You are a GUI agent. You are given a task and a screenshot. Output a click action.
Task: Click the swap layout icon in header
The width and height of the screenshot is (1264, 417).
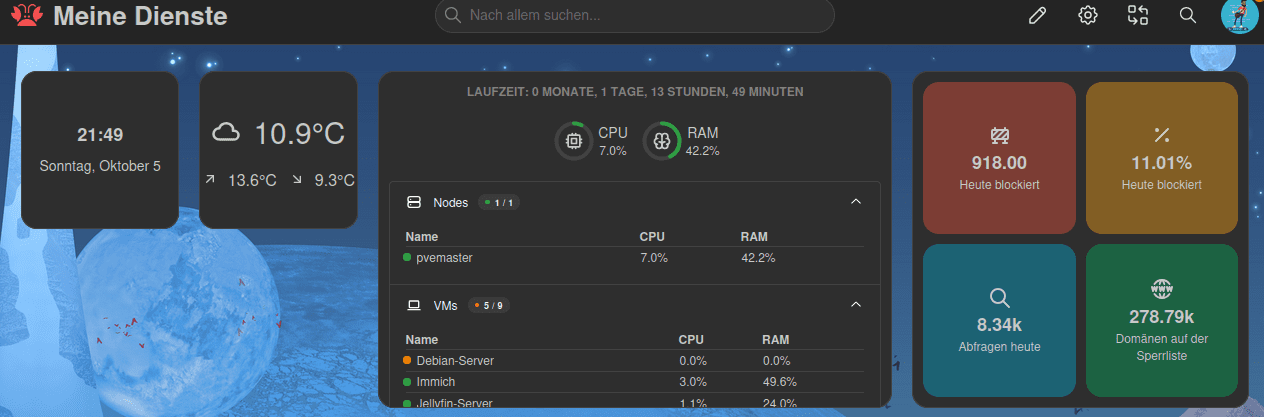tap(1138, 15)
